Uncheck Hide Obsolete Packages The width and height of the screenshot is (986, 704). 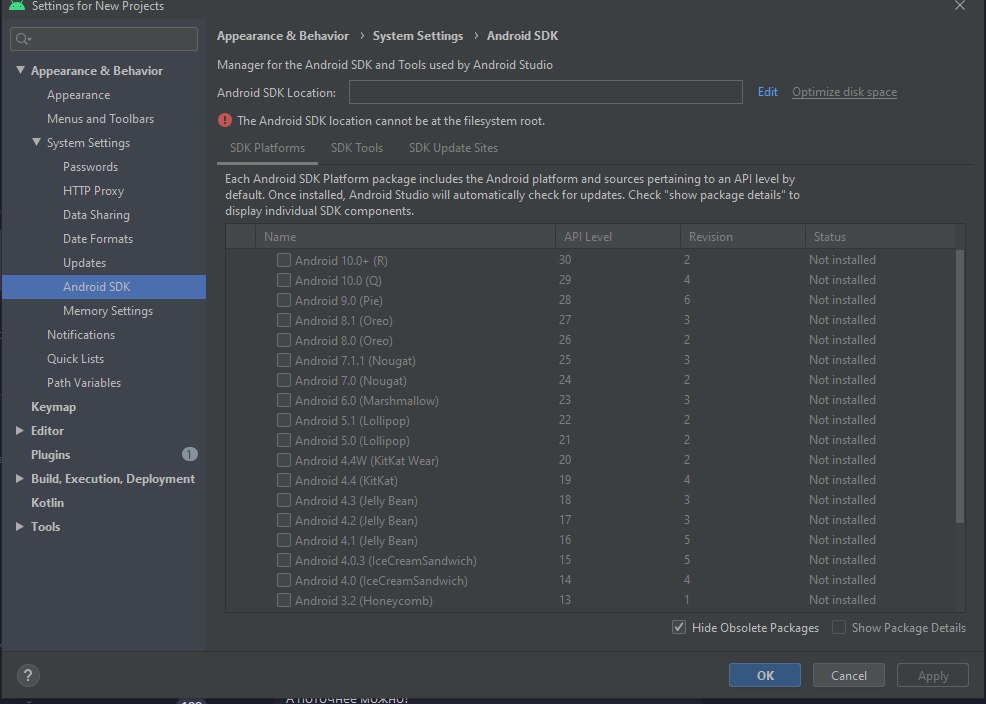coord(679,627)
